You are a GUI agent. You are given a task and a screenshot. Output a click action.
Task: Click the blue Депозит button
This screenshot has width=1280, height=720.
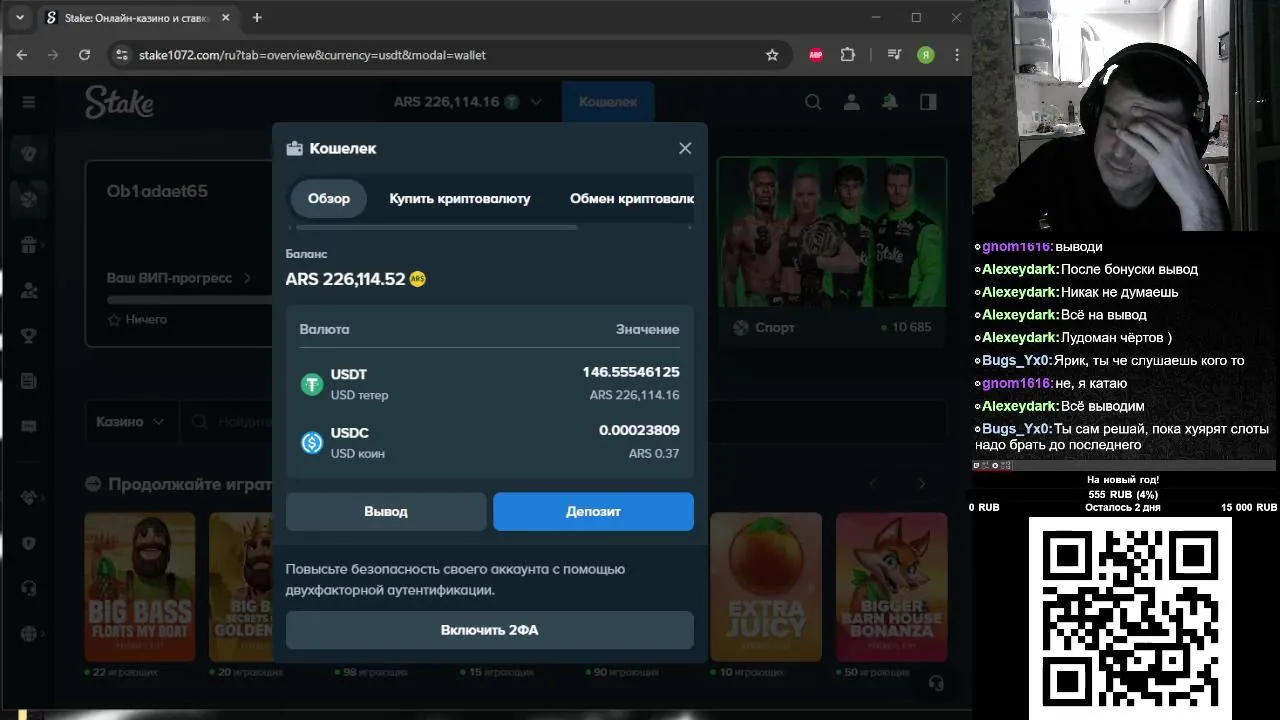pyautogui.click(x=593, y=511)
